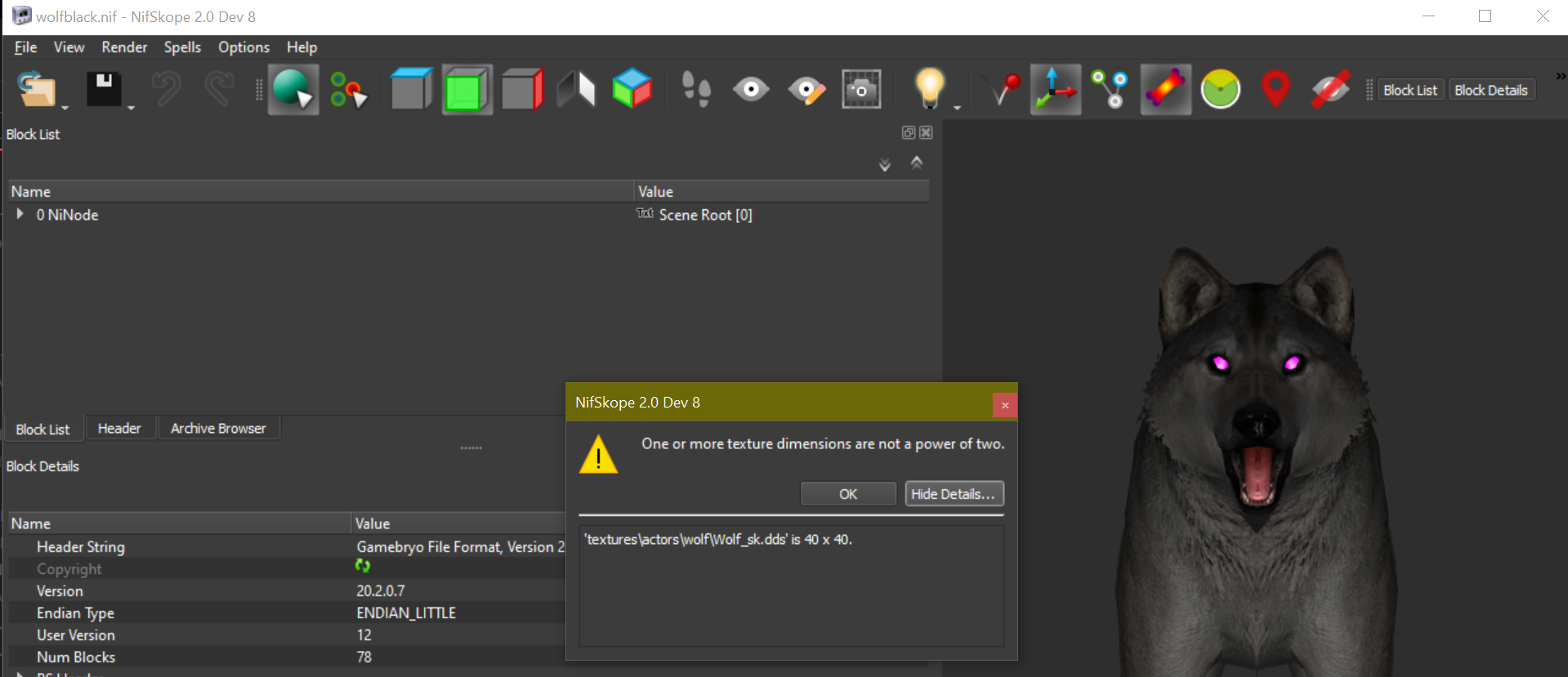The height and width of the screenshot is (677, 1568).
Task: Toggle the Show Axes icon
Action: coord(1056,89)
